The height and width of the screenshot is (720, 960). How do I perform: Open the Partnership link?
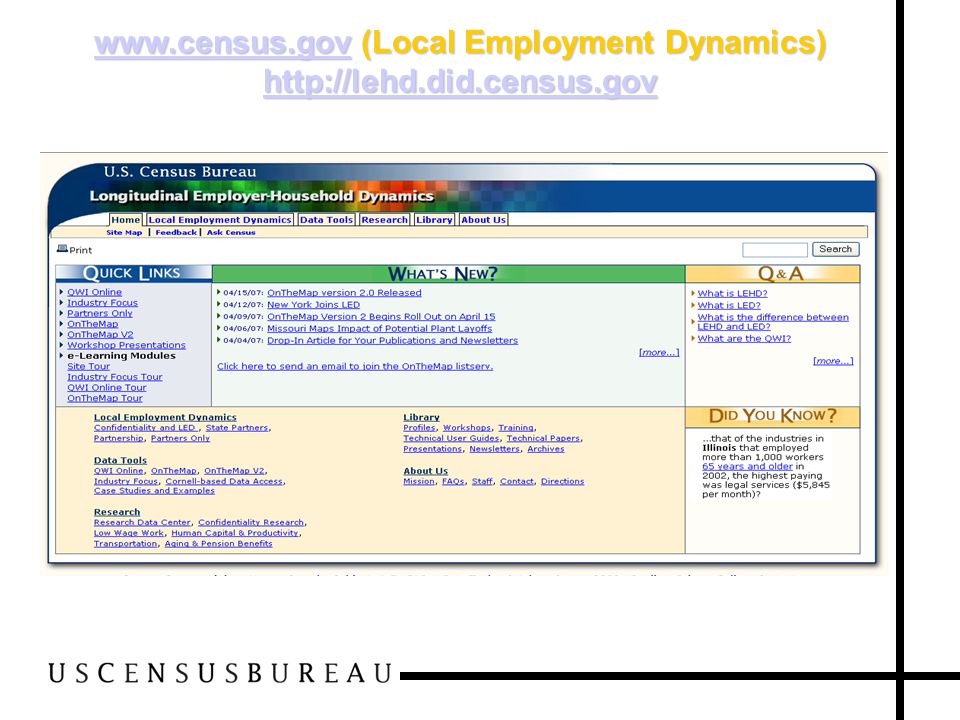click(x=118, y=438)
